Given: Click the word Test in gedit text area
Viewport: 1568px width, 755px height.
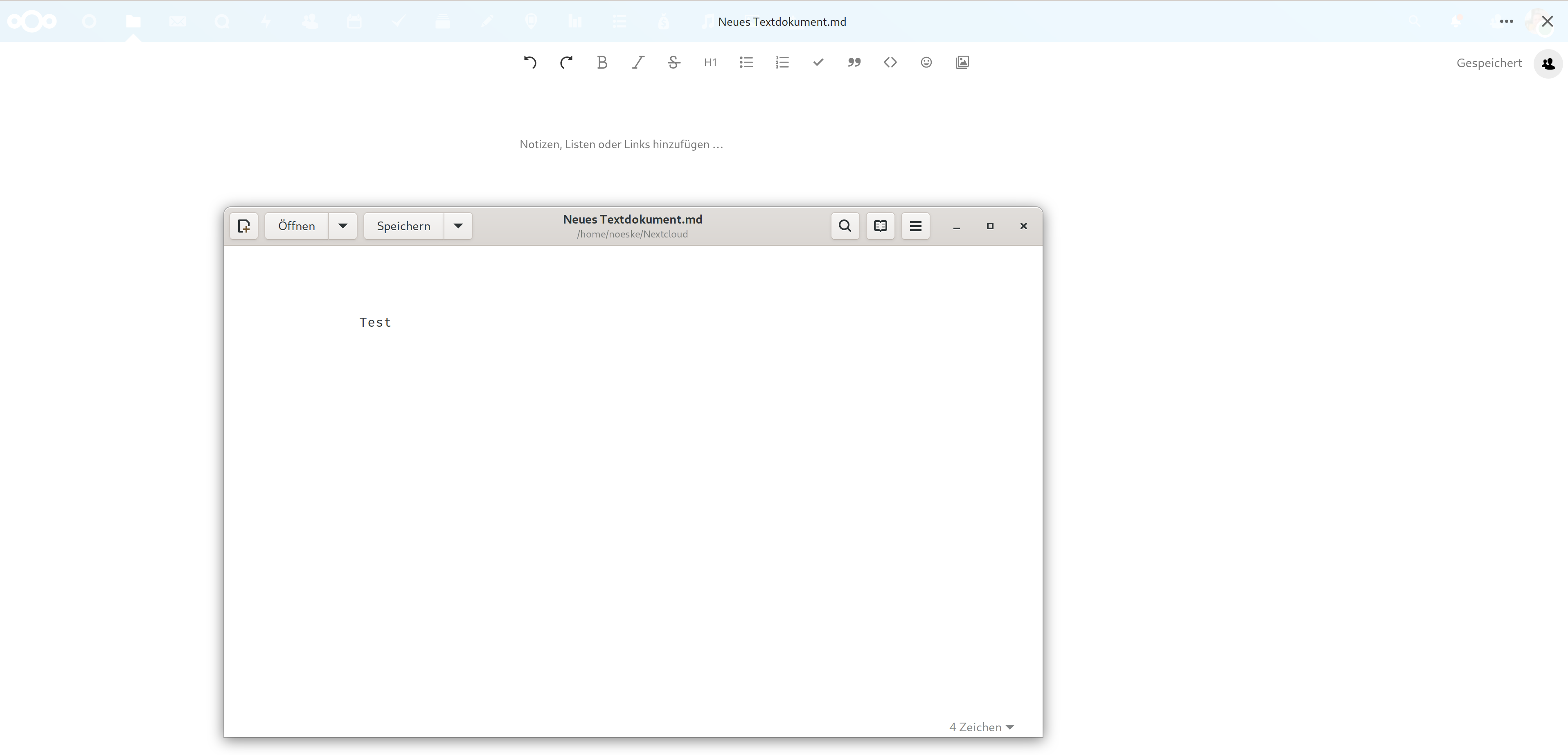Looking at the screenshot, I should pos(375,322).
